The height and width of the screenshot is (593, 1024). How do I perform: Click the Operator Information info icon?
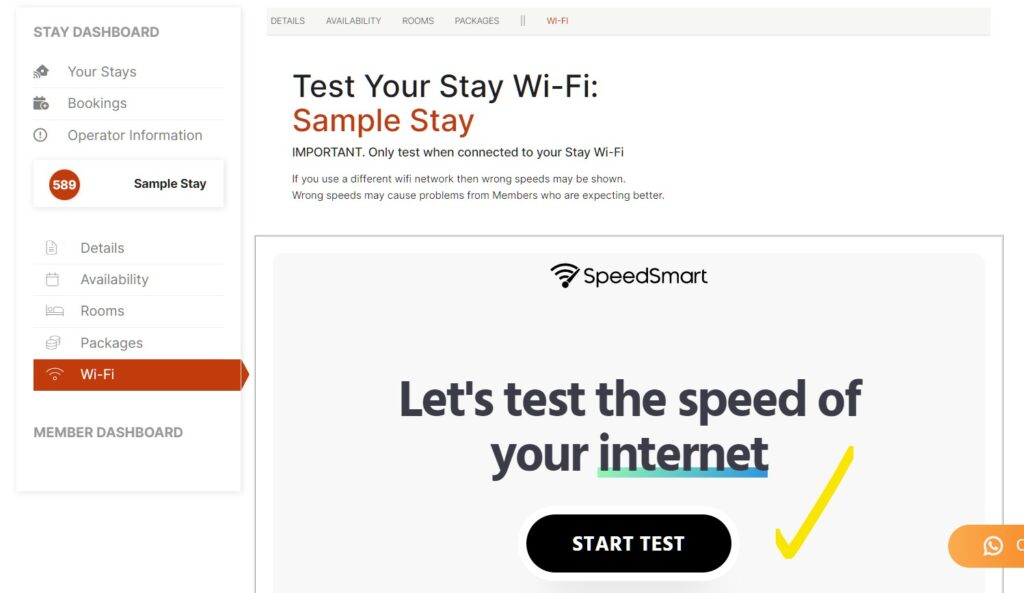41,135
